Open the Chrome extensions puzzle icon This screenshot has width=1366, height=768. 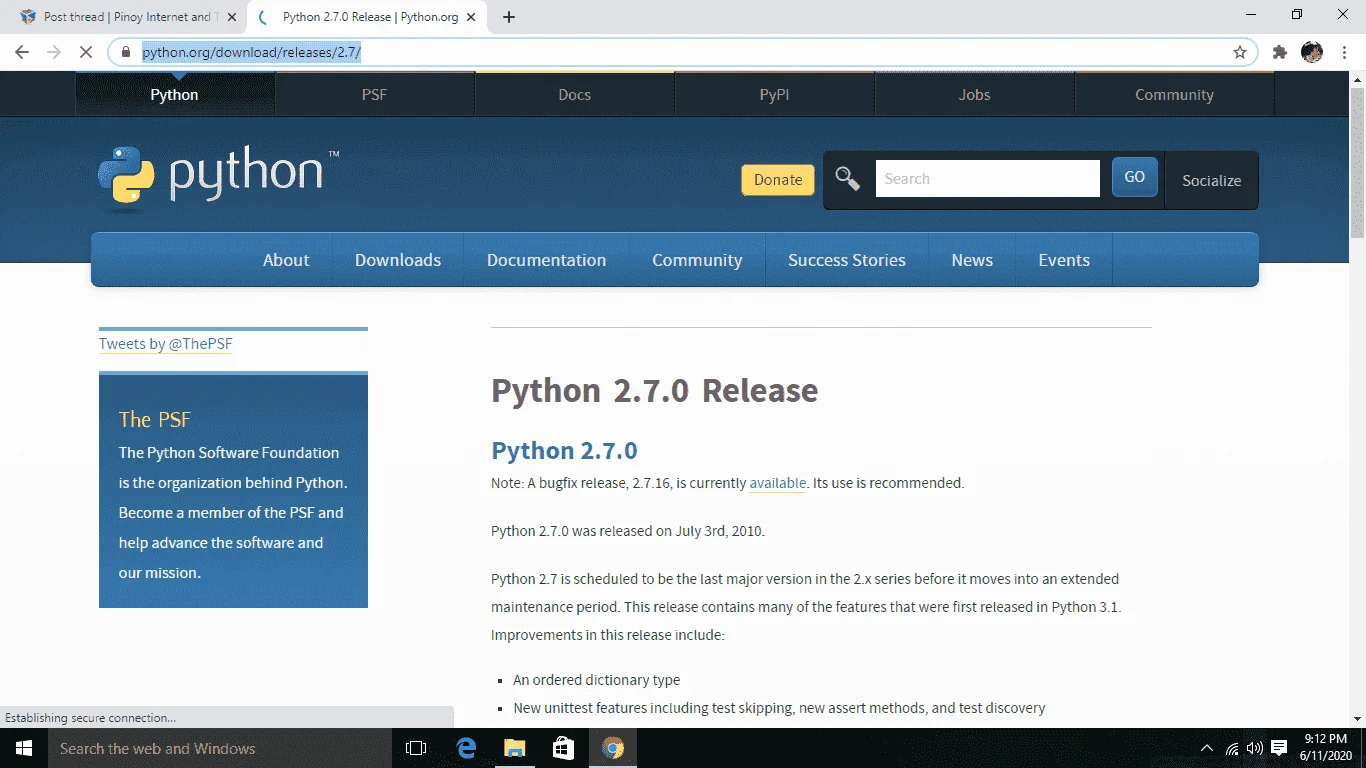pos(1279,52)
